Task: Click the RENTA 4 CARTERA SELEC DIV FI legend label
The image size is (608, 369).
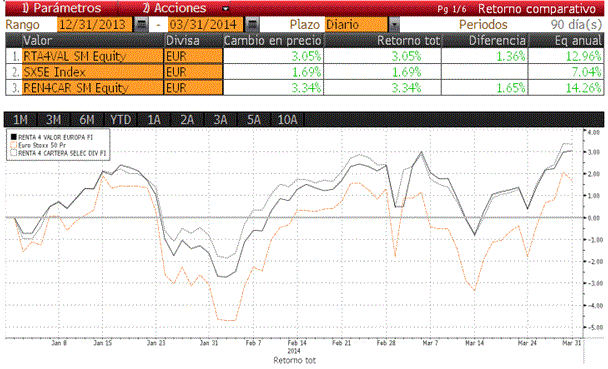Action: pos(62,153)
